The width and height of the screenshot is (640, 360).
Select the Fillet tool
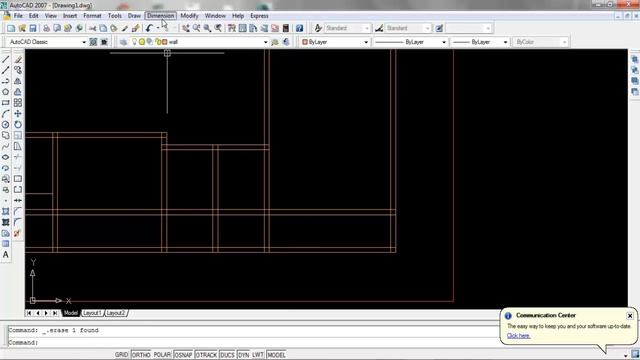(18, 222)
